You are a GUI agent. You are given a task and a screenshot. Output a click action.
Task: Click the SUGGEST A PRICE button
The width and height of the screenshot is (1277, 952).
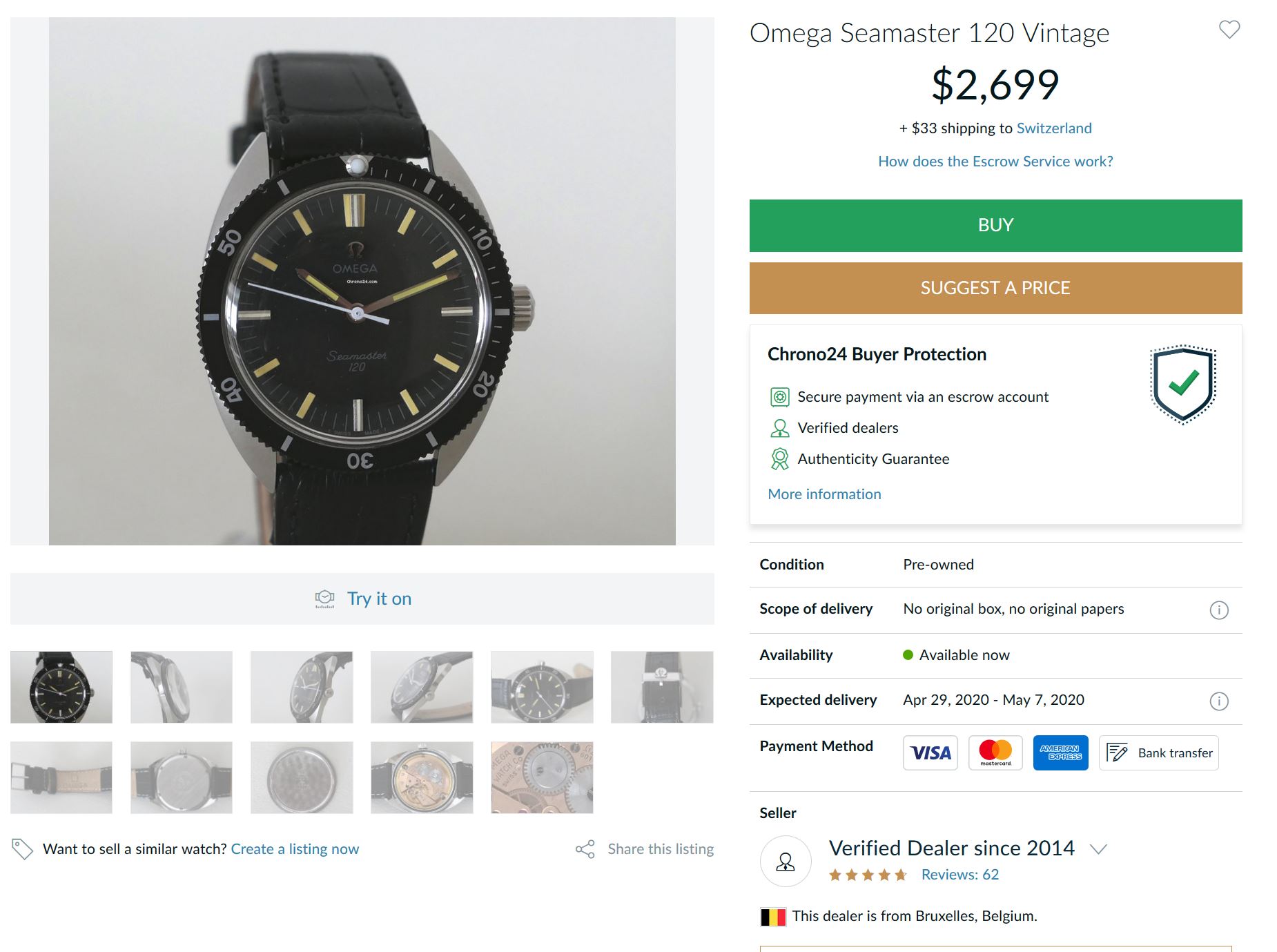[995, 288]
